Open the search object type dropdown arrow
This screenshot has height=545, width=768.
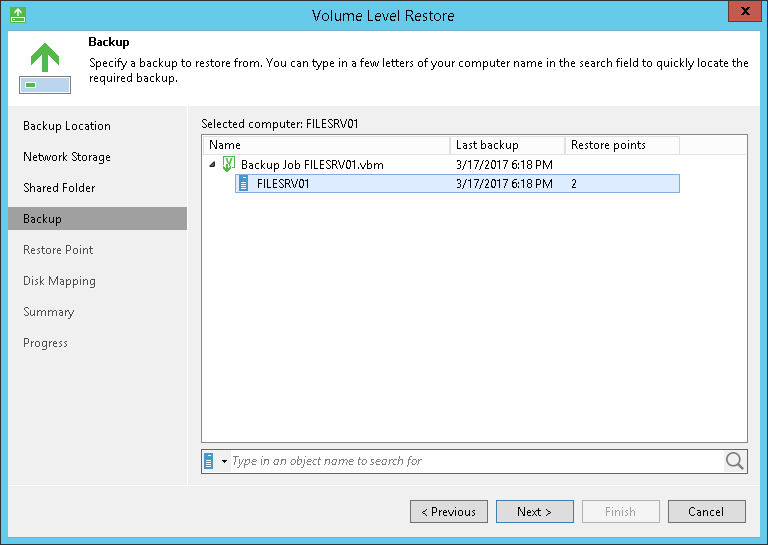pos(224,461)
